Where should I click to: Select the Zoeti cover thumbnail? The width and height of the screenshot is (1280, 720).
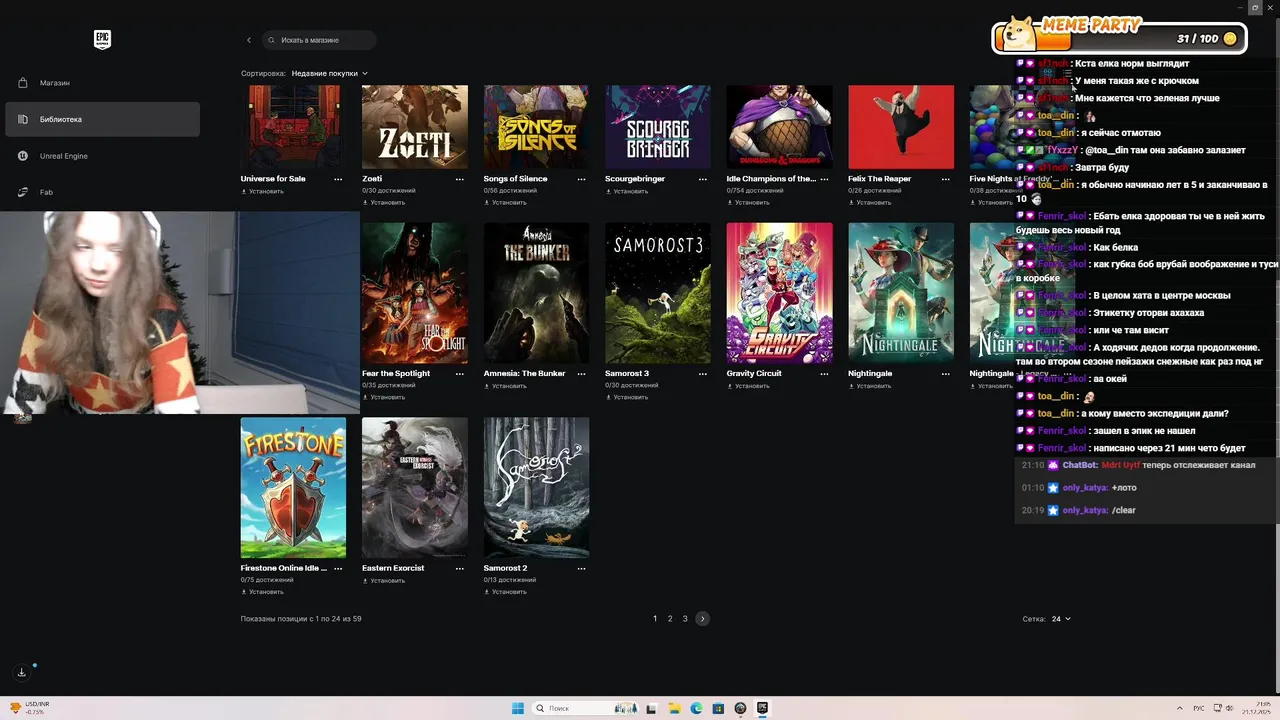[x=415, y=127]
